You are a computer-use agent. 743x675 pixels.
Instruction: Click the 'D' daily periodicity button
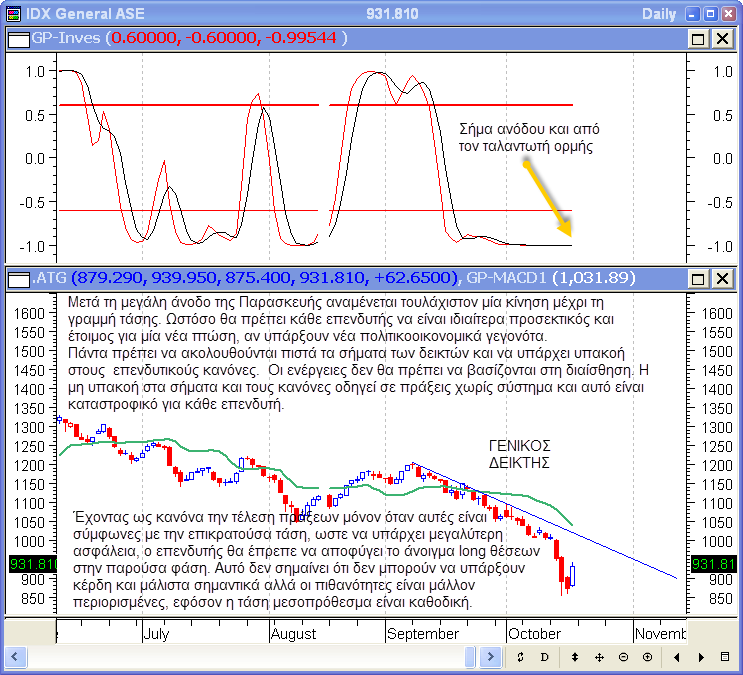click(x=545, y=657)
